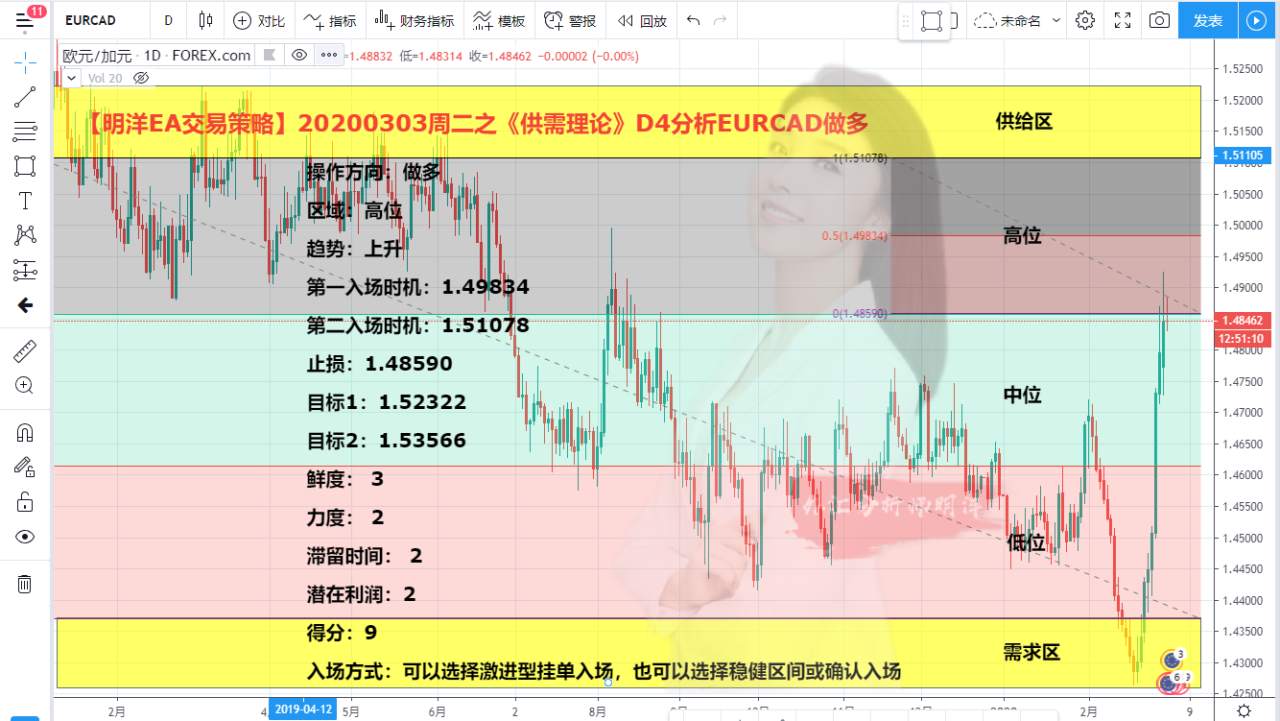This screenshot has width=1280, height=721.
Task: Open the 未命名 layout name dropdown
Action: pyautogui.click(x=1016, y=20)
